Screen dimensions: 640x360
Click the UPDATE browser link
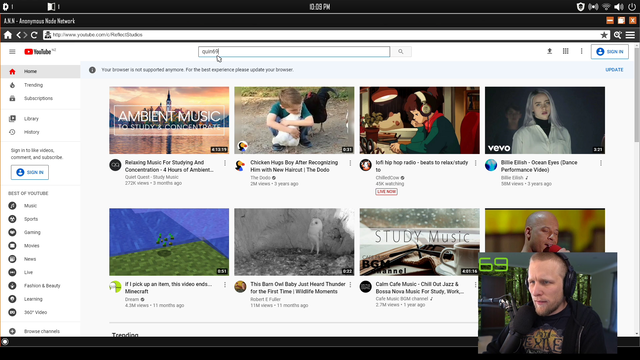(x=614, y=70)
